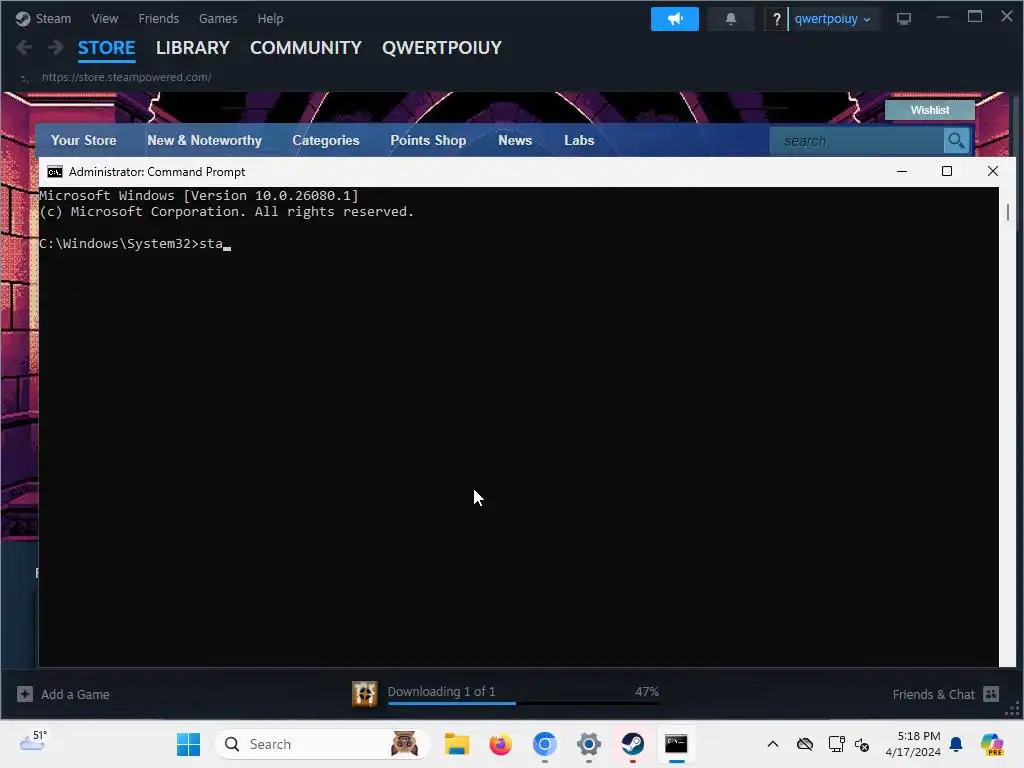Open the clock and date flyout
The width and height of the screenshot is (1024, 768).
coord(913,744)
